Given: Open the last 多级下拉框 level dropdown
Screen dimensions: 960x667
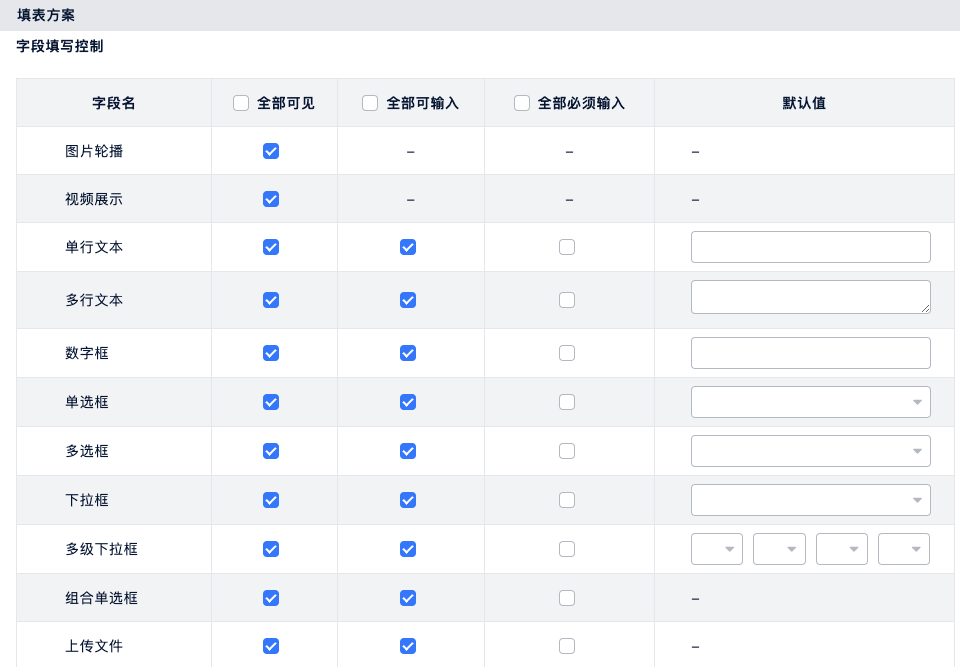Looking at the screenshot, I should click(904, 549).
